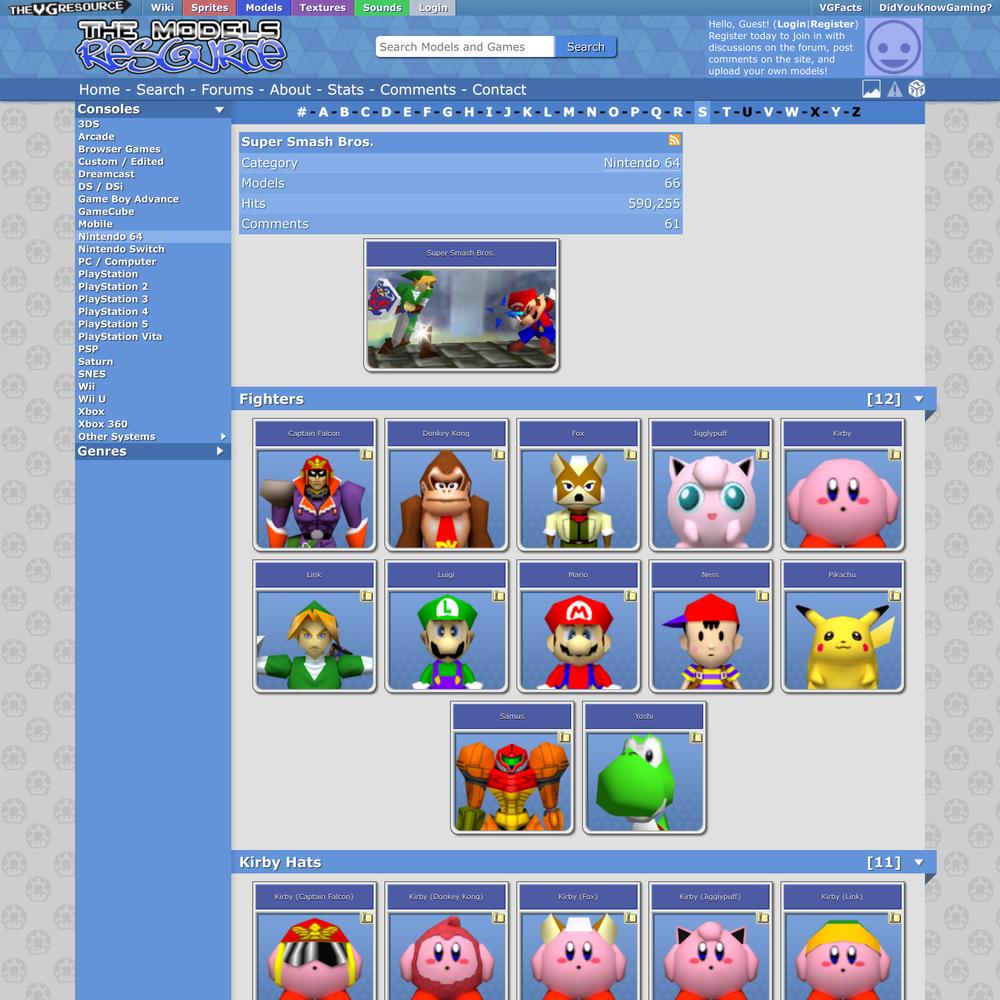Viewport: 1000px width, 1000px height.
Task: Click the small icon on the Jigglypuff card
Action: (x=763, y=455)
